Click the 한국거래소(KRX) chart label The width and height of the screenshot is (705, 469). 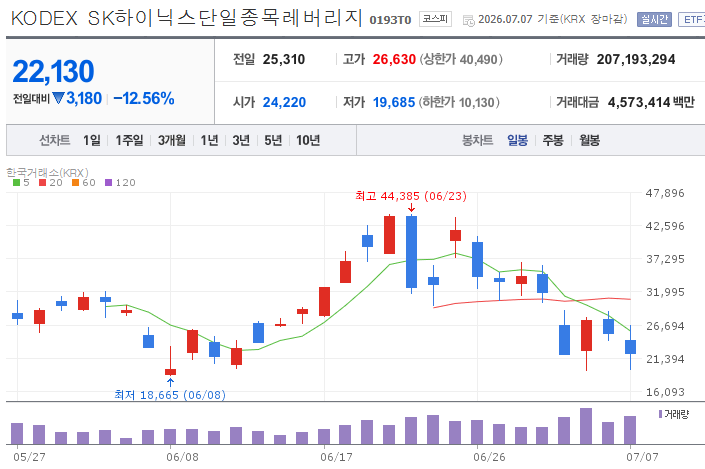pos(47,173)
